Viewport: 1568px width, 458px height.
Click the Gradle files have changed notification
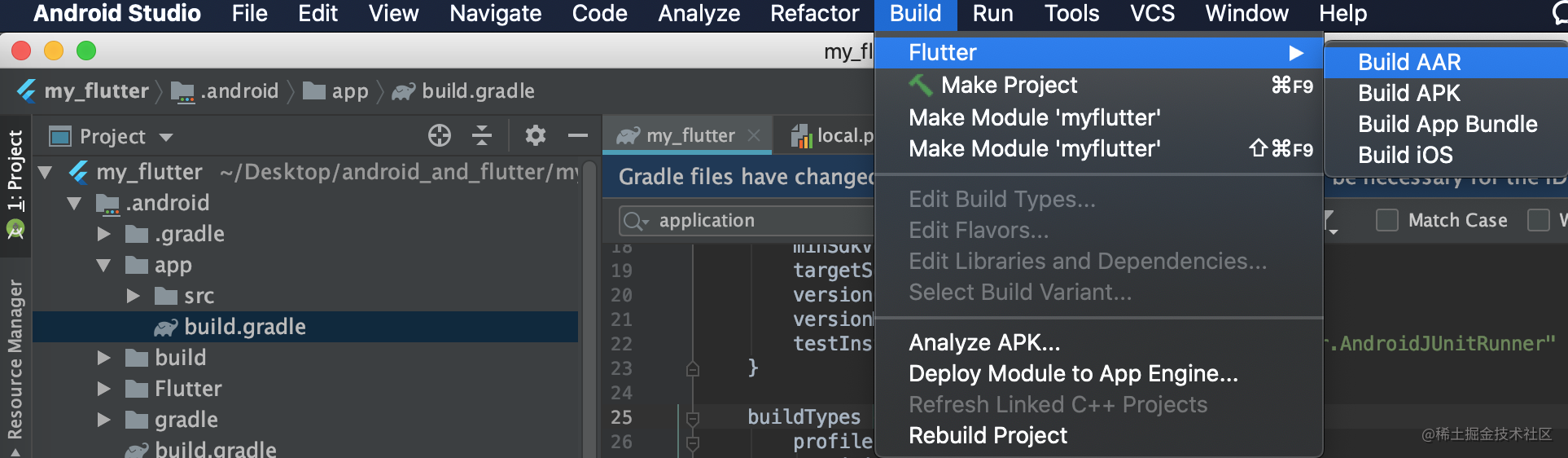745,177
